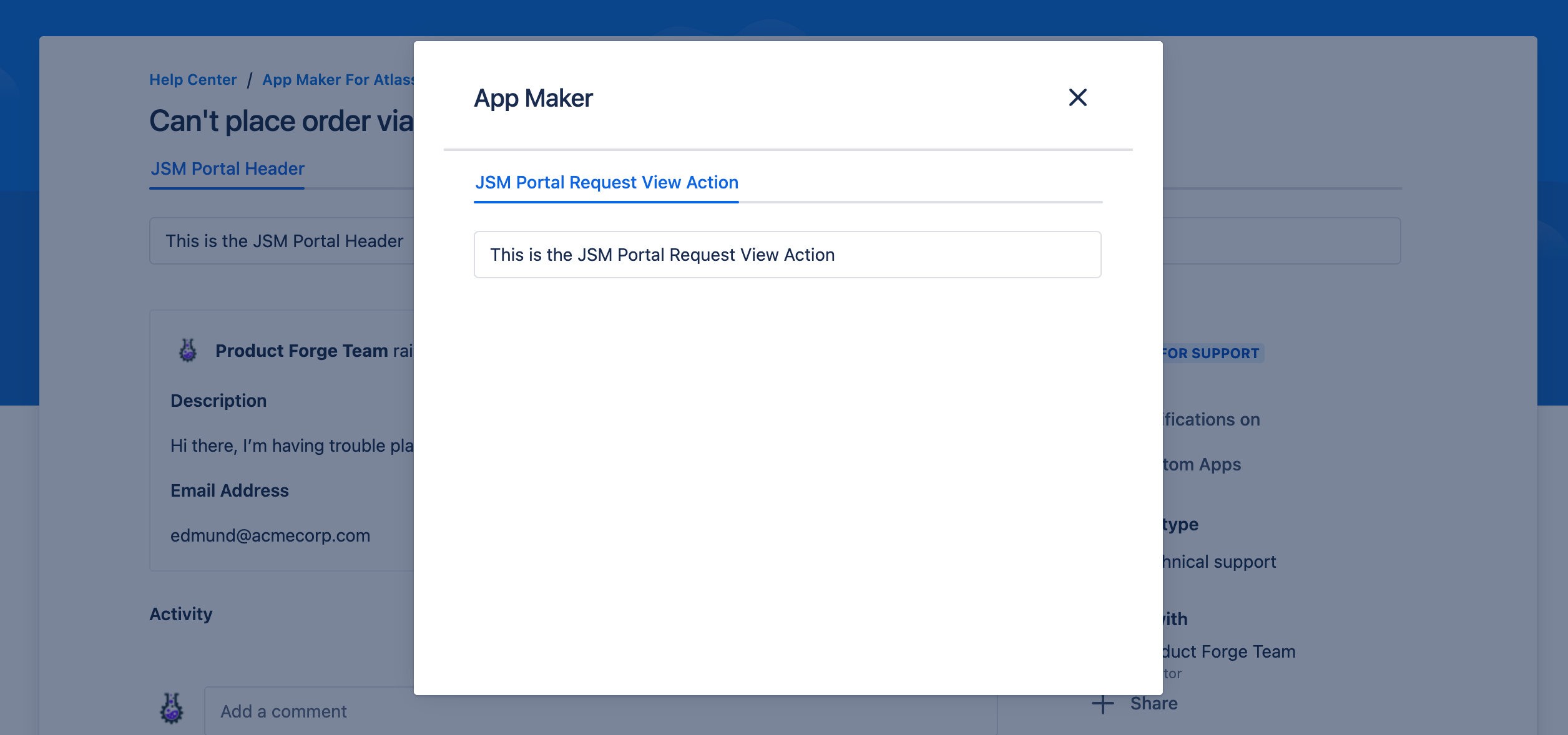Click the Share link
1568x735 pixels.
coord(1154,704)
